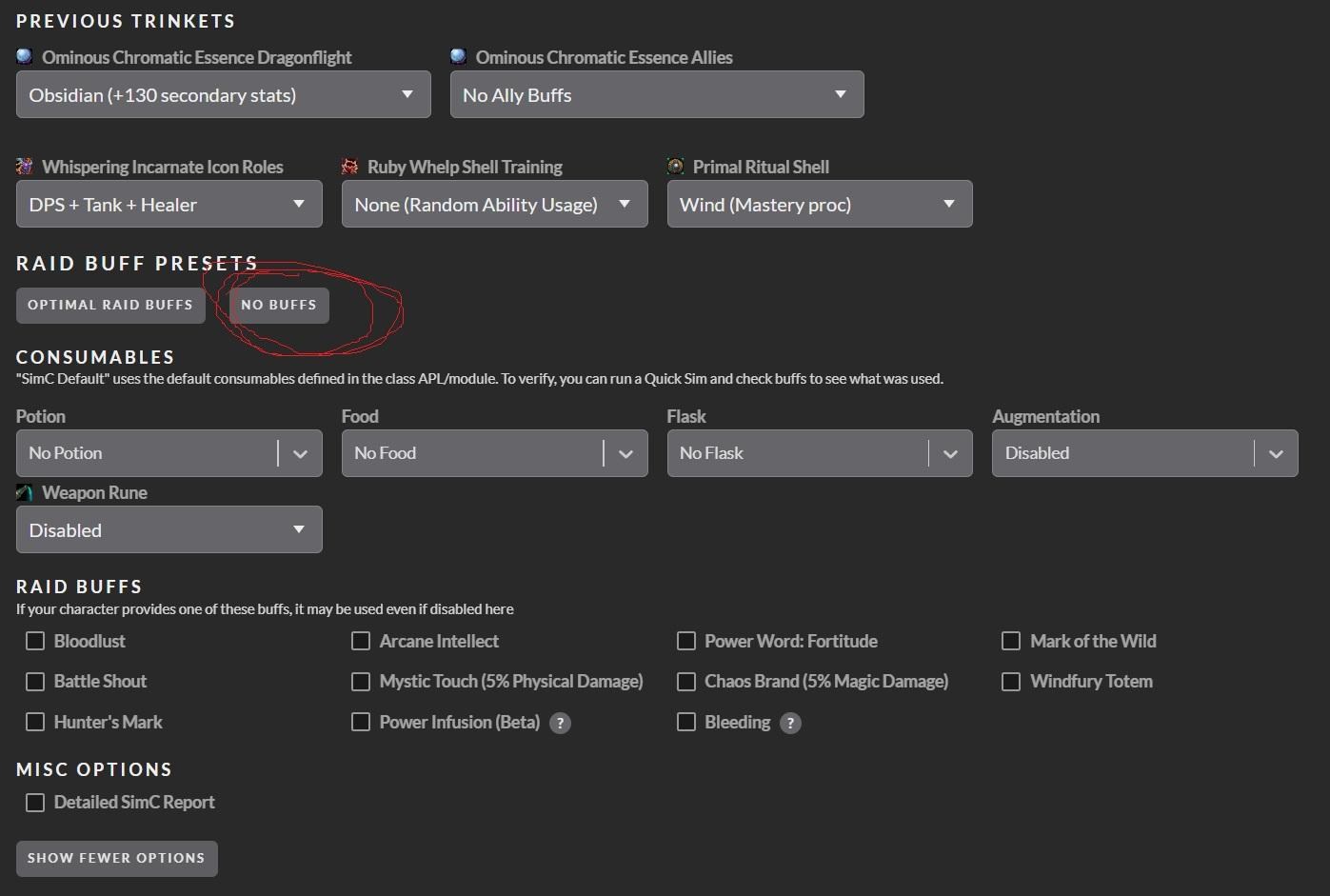Screen dimensions: 1330x896
Task: Apply the Optimal Raid Buffs preset
Action: coord(110,306)
